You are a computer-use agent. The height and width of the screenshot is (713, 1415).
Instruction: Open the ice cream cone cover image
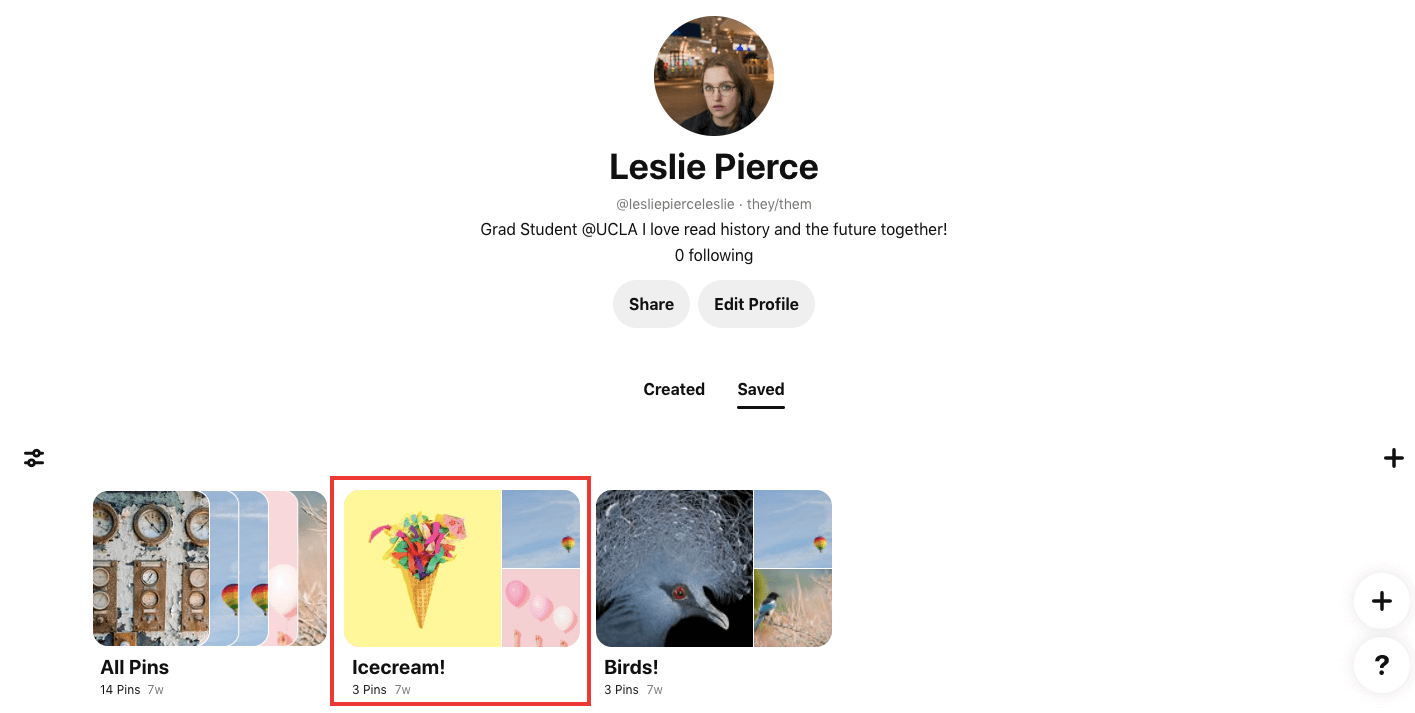pyautogui.click(x=422, y=568)
